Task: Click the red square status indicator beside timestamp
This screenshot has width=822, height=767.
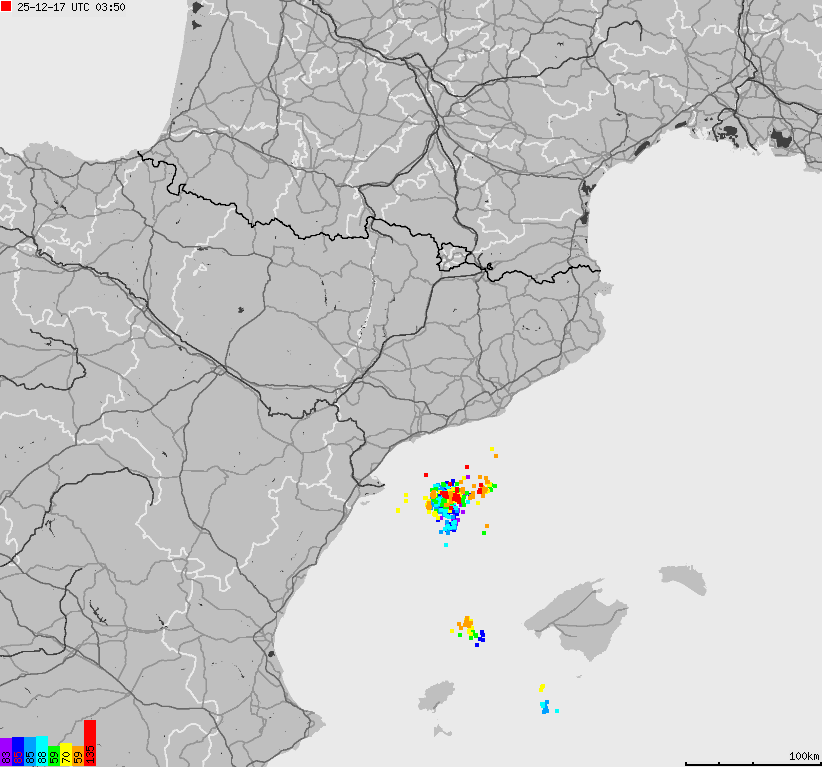Action: coord(5,7)
